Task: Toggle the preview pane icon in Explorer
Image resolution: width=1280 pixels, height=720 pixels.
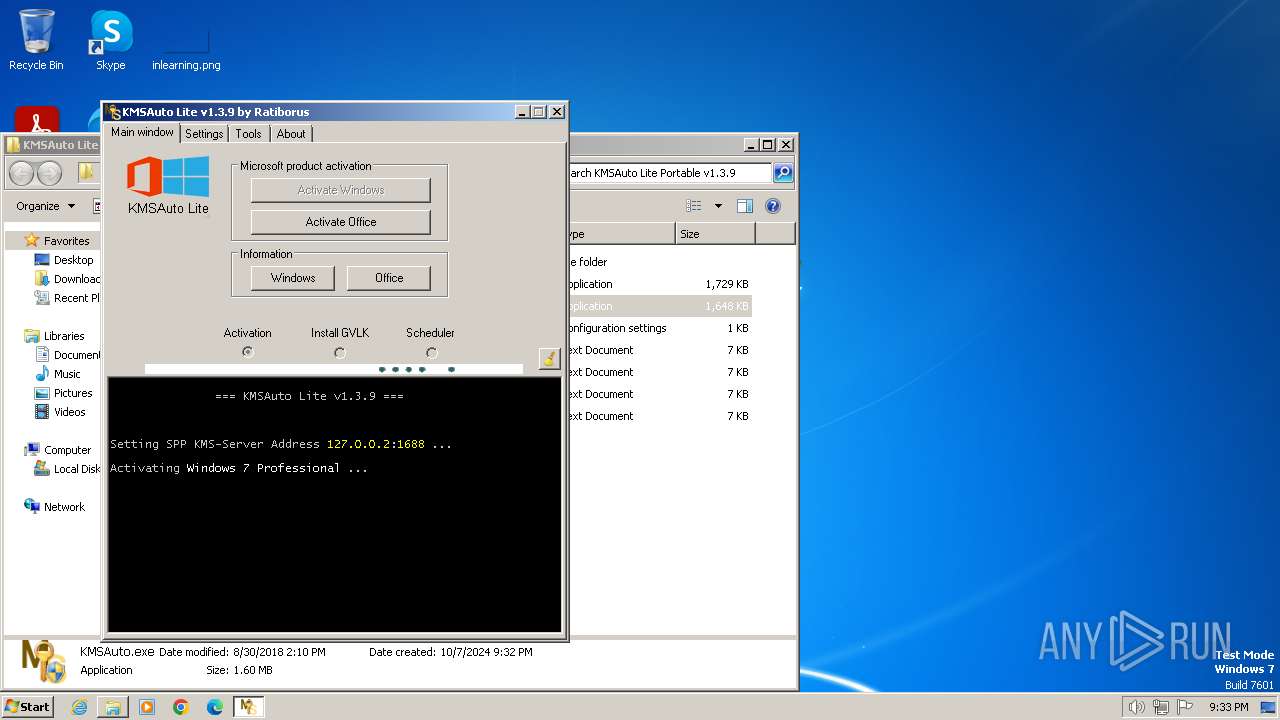Action: (744, 206)
